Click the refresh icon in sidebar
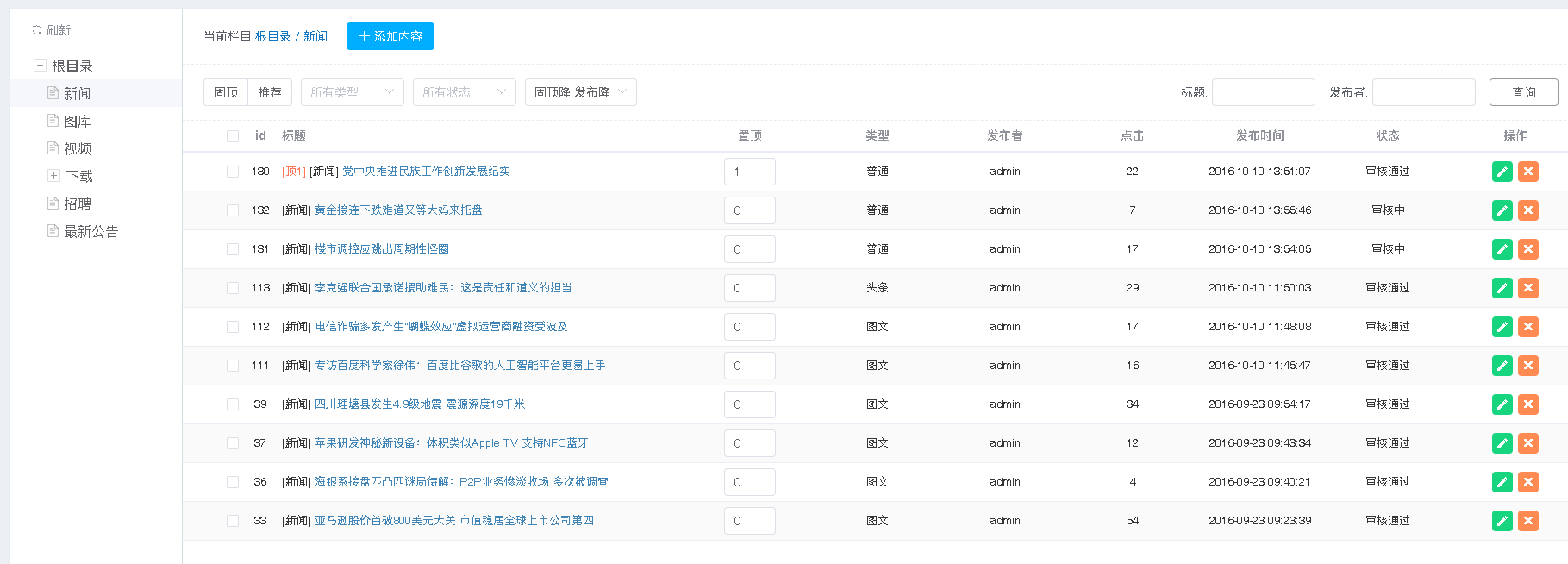 coord(37,30)
